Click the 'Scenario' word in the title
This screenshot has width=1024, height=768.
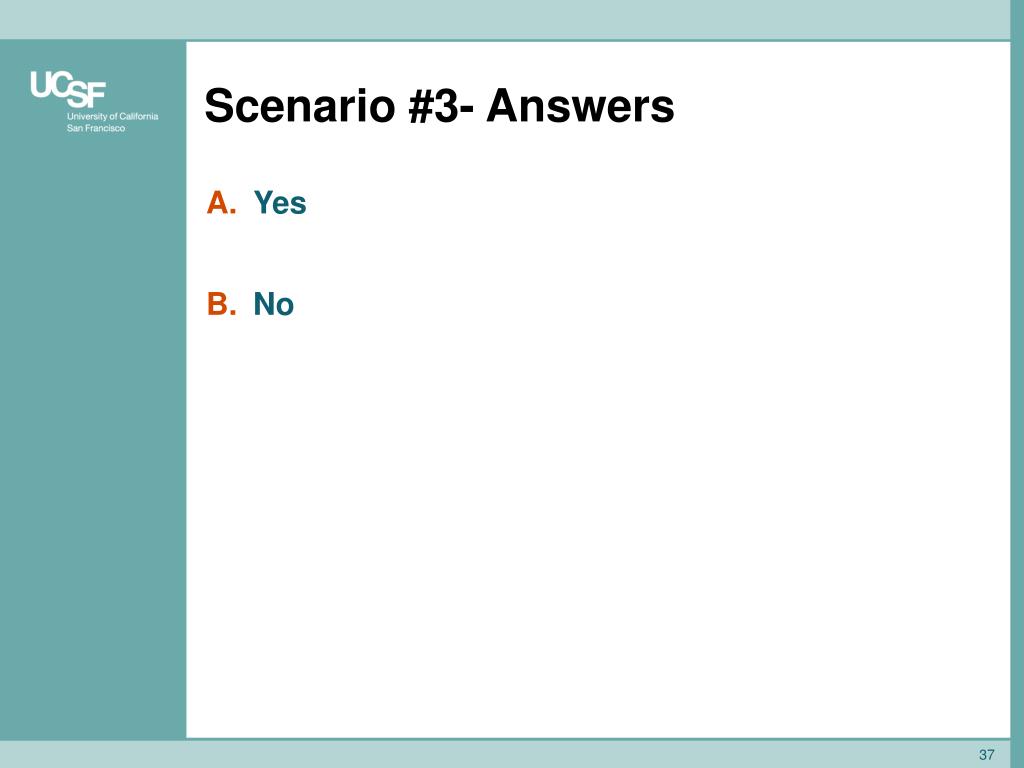click(300, 105)
